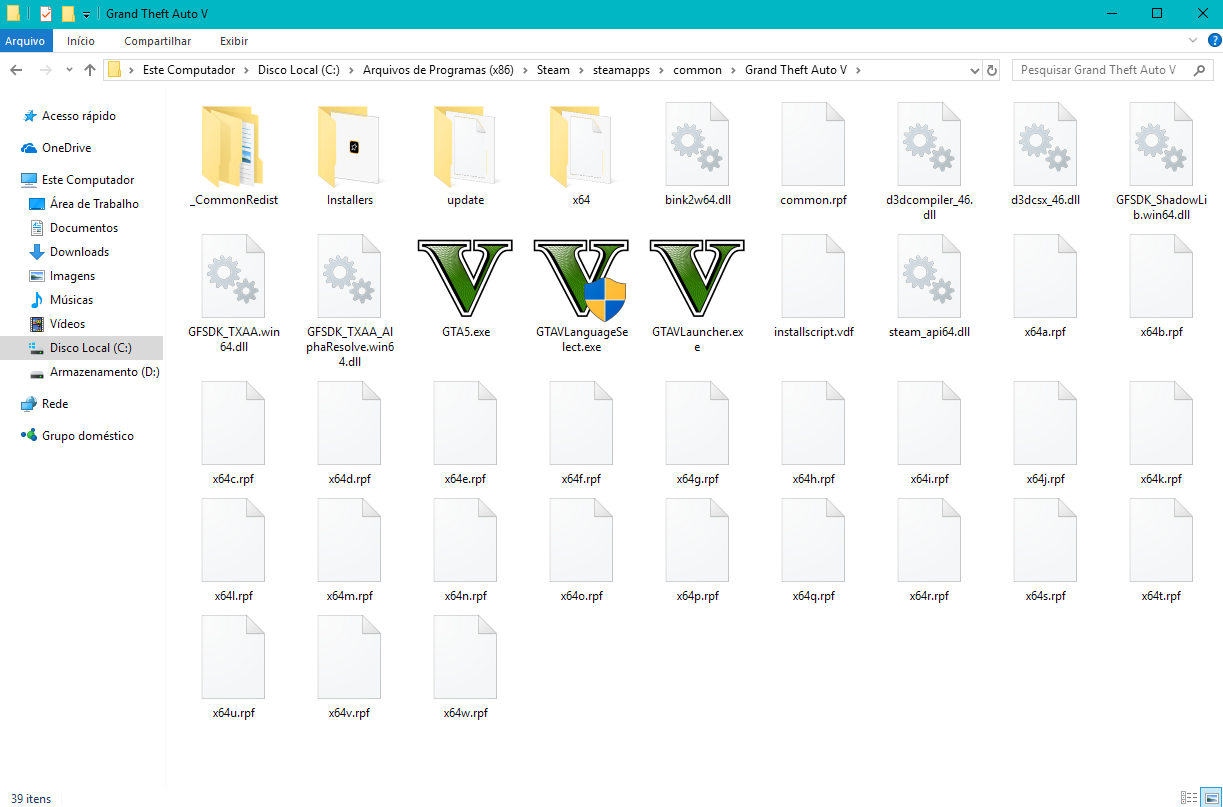
Task: Select the Installers folder
Action: pyautogui.click(x=349, y=145)
